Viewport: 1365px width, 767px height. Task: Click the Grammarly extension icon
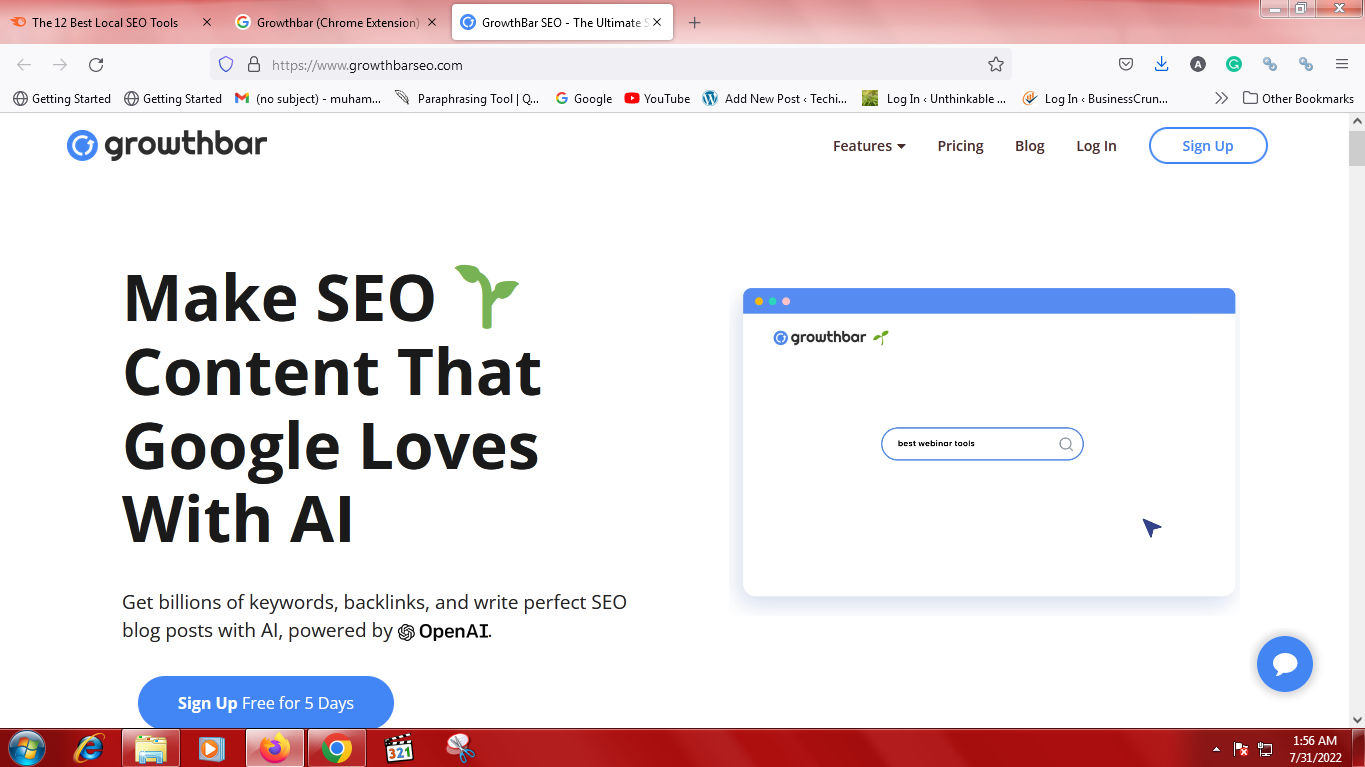pyautogui.click(x=1234, y=65)
